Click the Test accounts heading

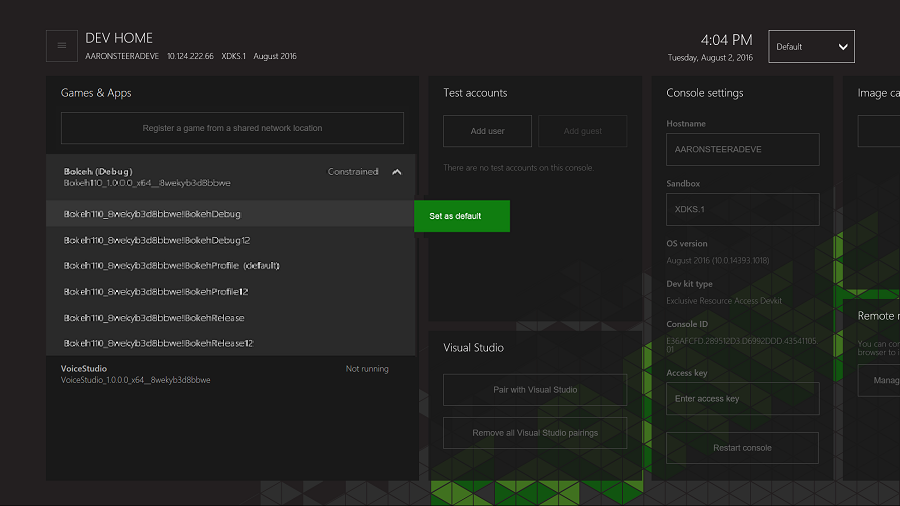(x=475, y=93)
